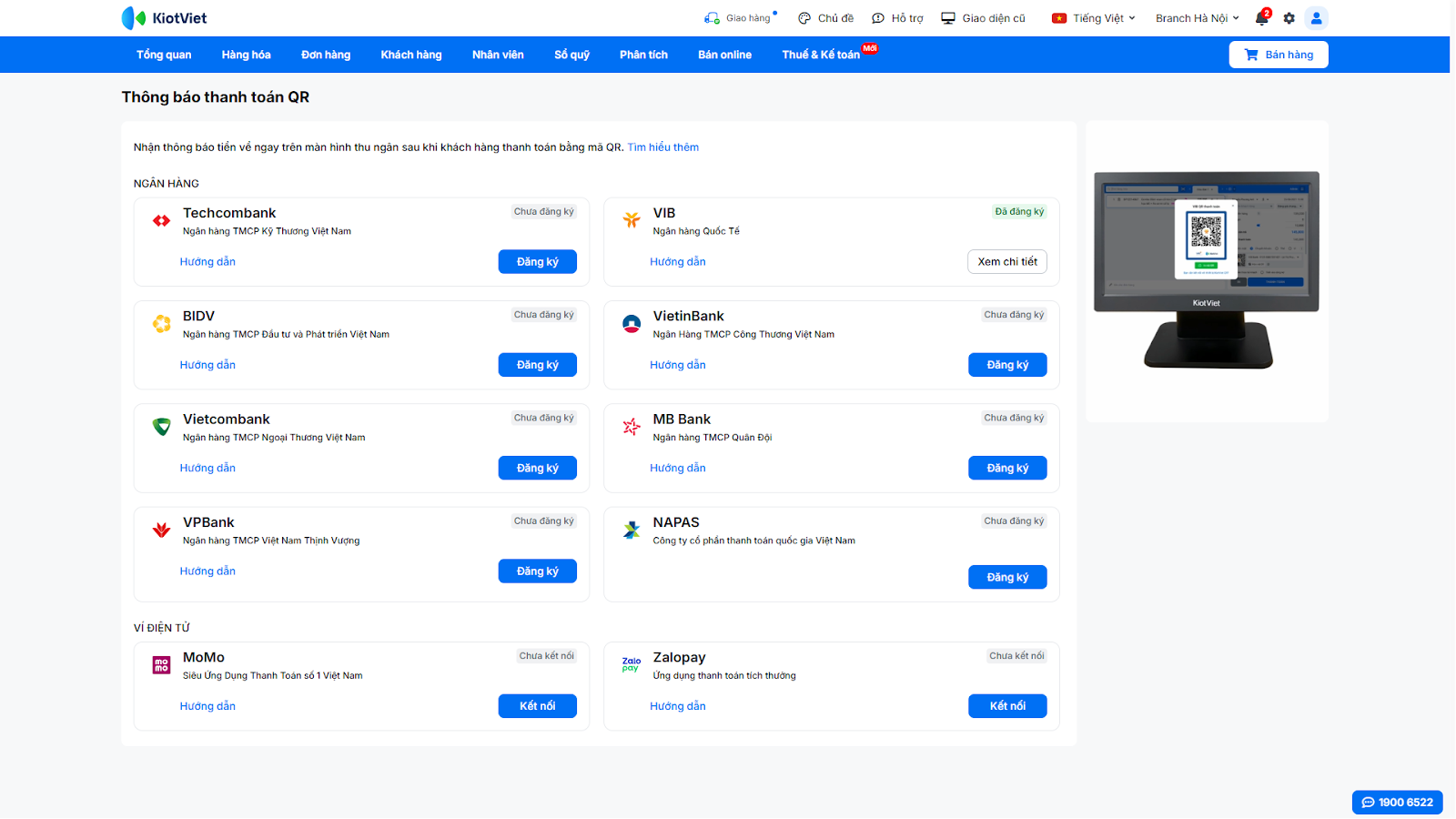Click the QR payment monitor preview image
1456x819 pixels.
tap(1207, 270)
